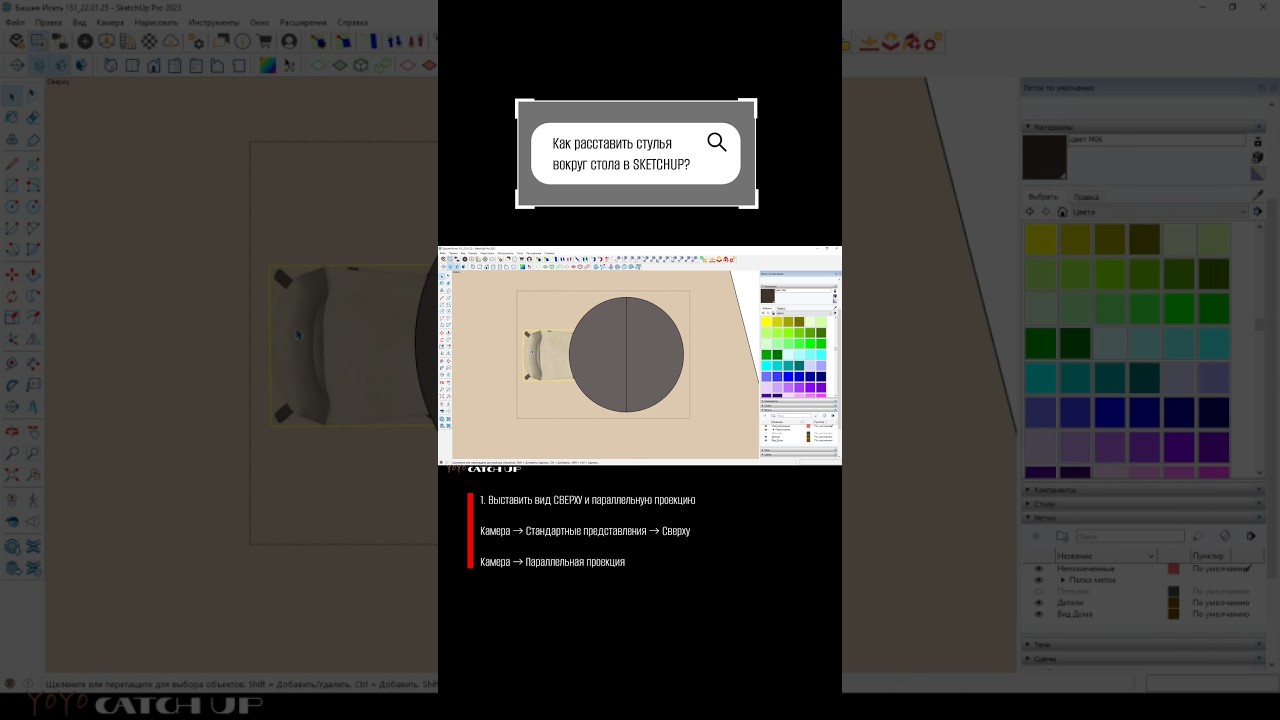Pick the Paint Bucket tool
The width and height of the screenshot is (1280, 720).
12,118
